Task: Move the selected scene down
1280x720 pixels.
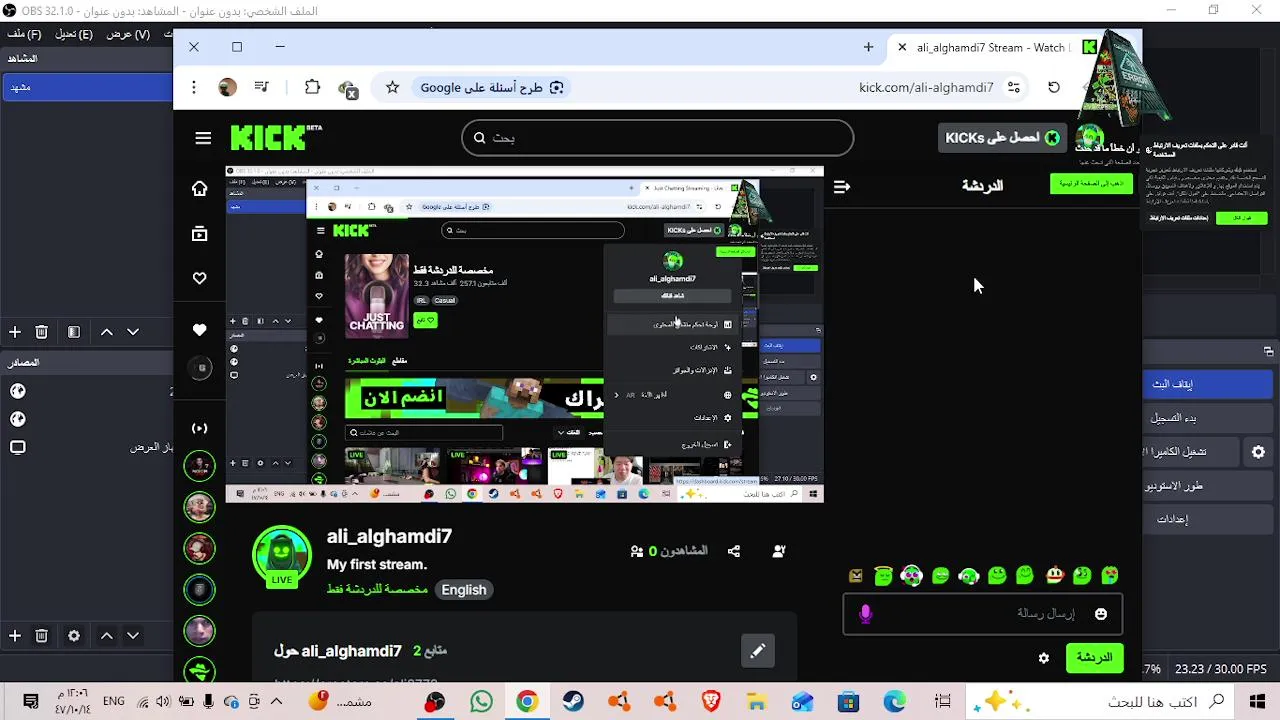Action: tap(133, 332)
